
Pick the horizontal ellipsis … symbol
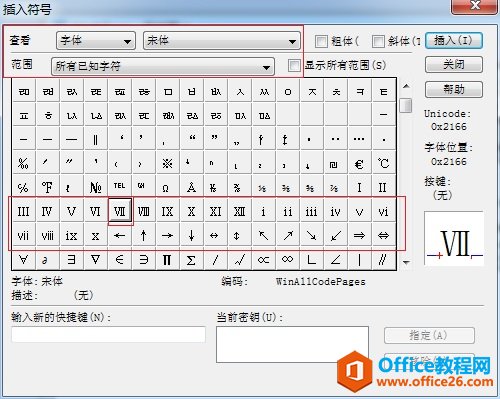click(360, 139)
